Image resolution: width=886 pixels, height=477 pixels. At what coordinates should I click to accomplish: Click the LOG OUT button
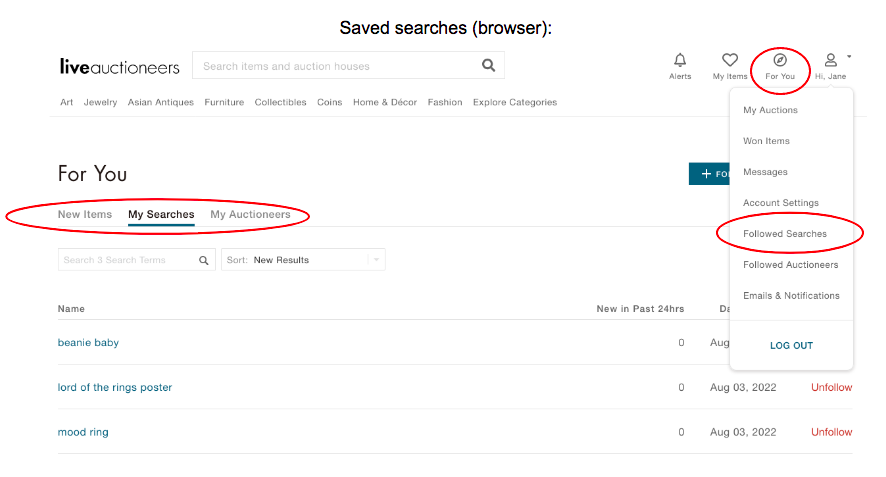tap(791, 346)
